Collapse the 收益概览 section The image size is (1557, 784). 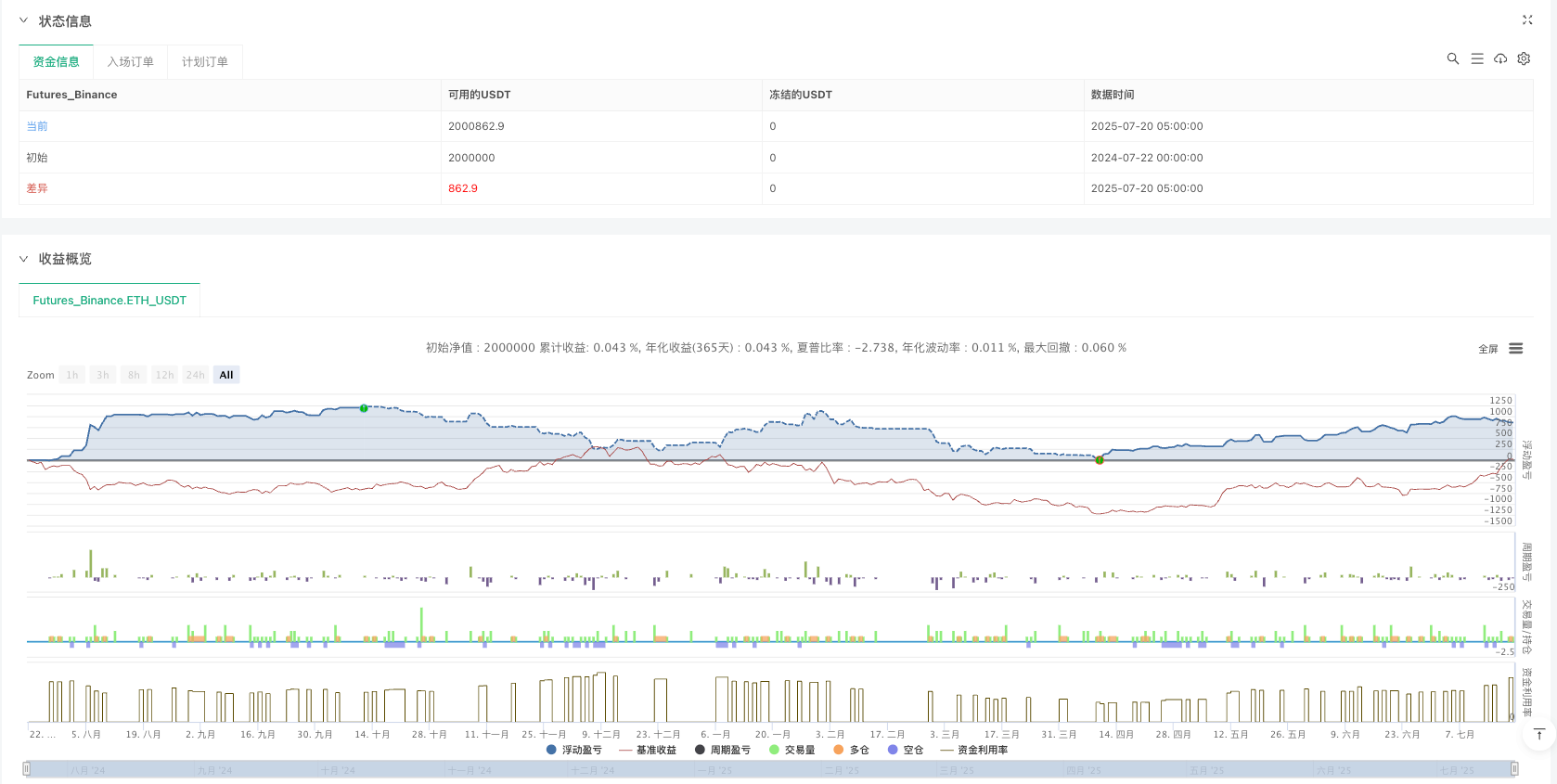tap(24, 259)
